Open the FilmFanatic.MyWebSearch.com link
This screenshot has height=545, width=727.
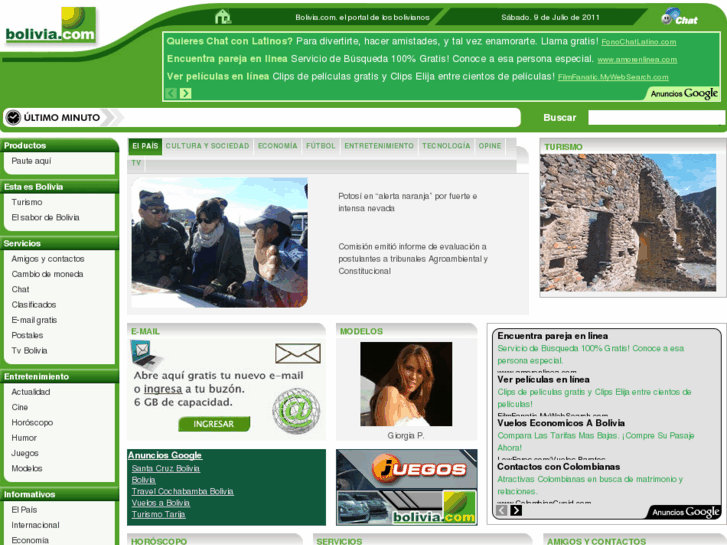point(613,77)
